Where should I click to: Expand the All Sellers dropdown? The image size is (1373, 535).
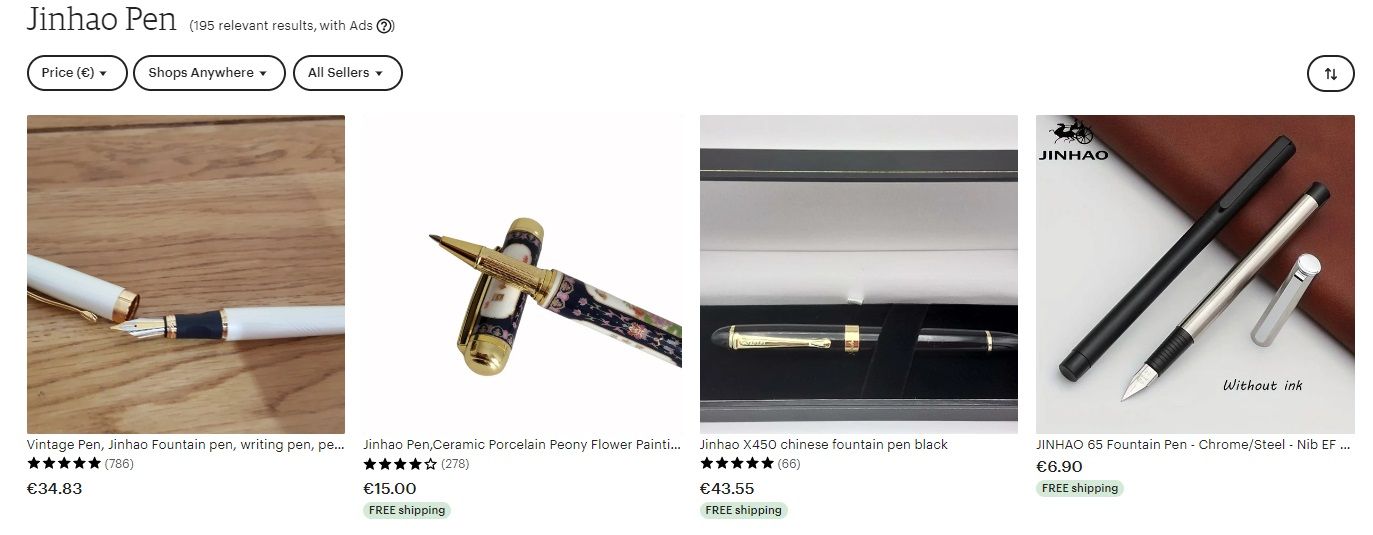click(347, 73)
